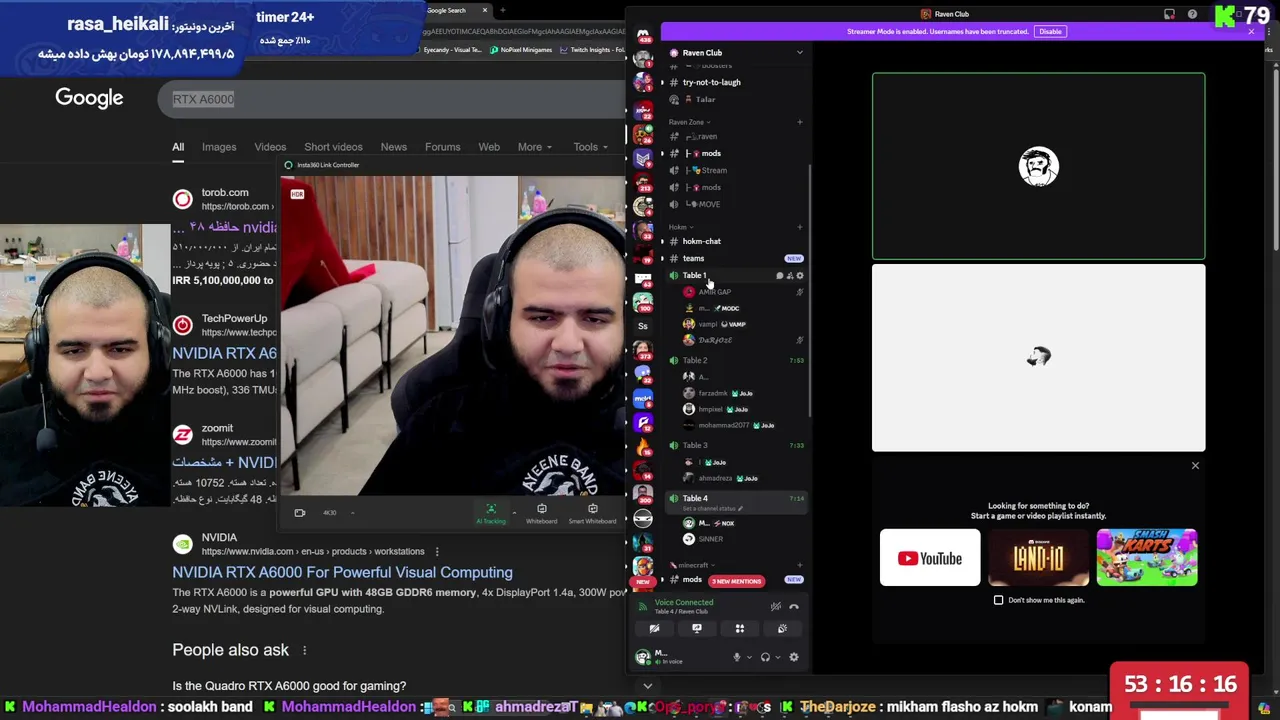
Task: Switch to Web search tab
Action: click(x=489, y=147)
